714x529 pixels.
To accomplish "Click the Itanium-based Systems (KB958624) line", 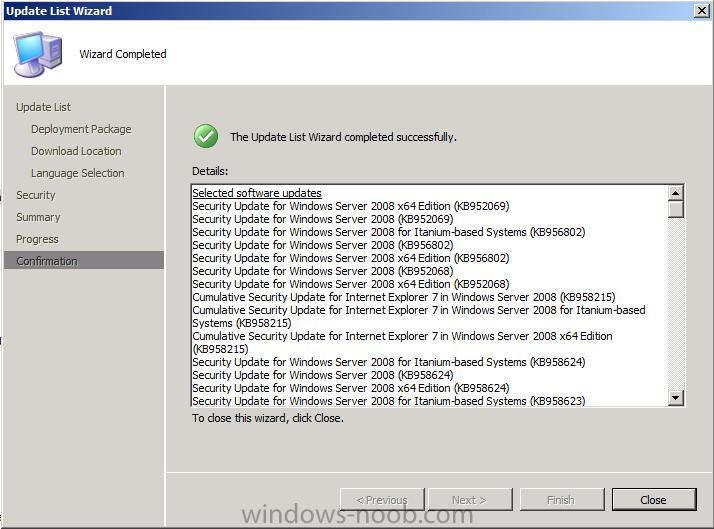I will point(388,362).
